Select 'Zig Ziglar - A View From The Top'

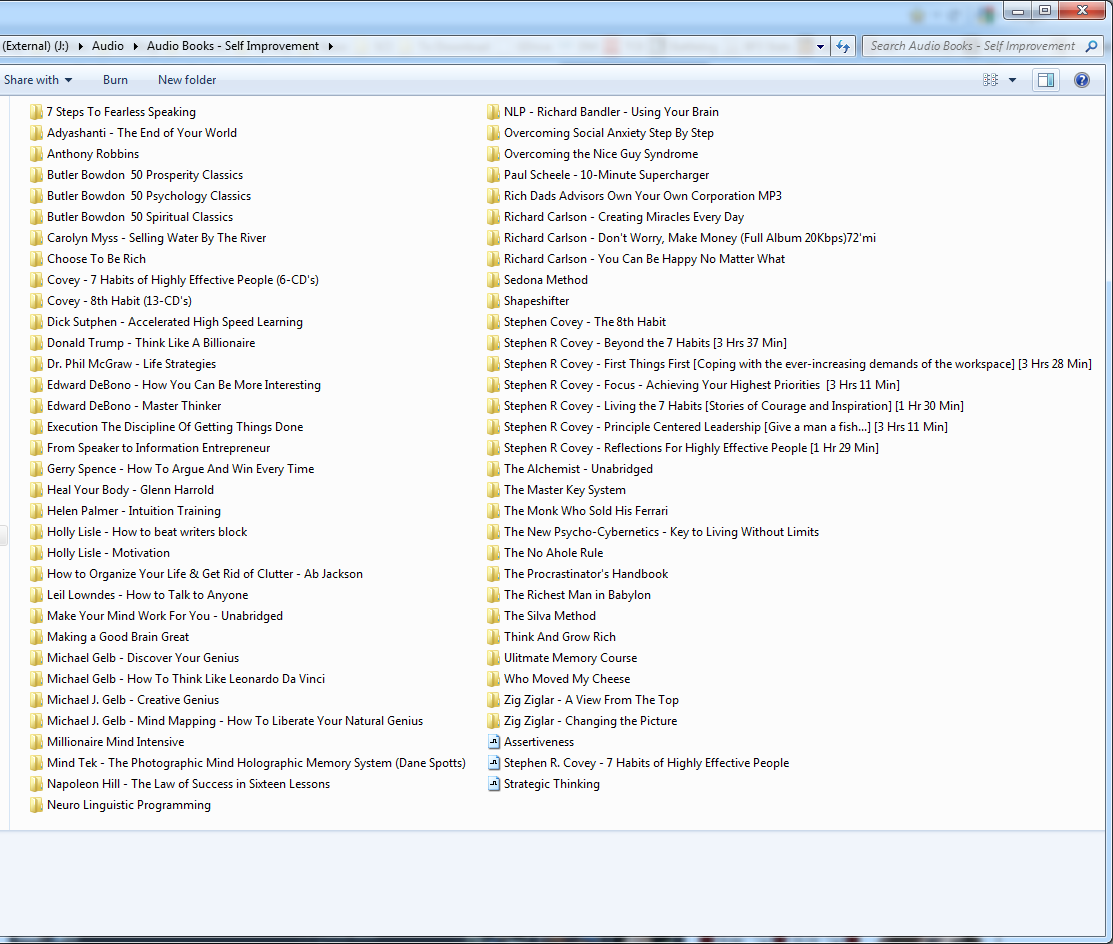(591, 700)
